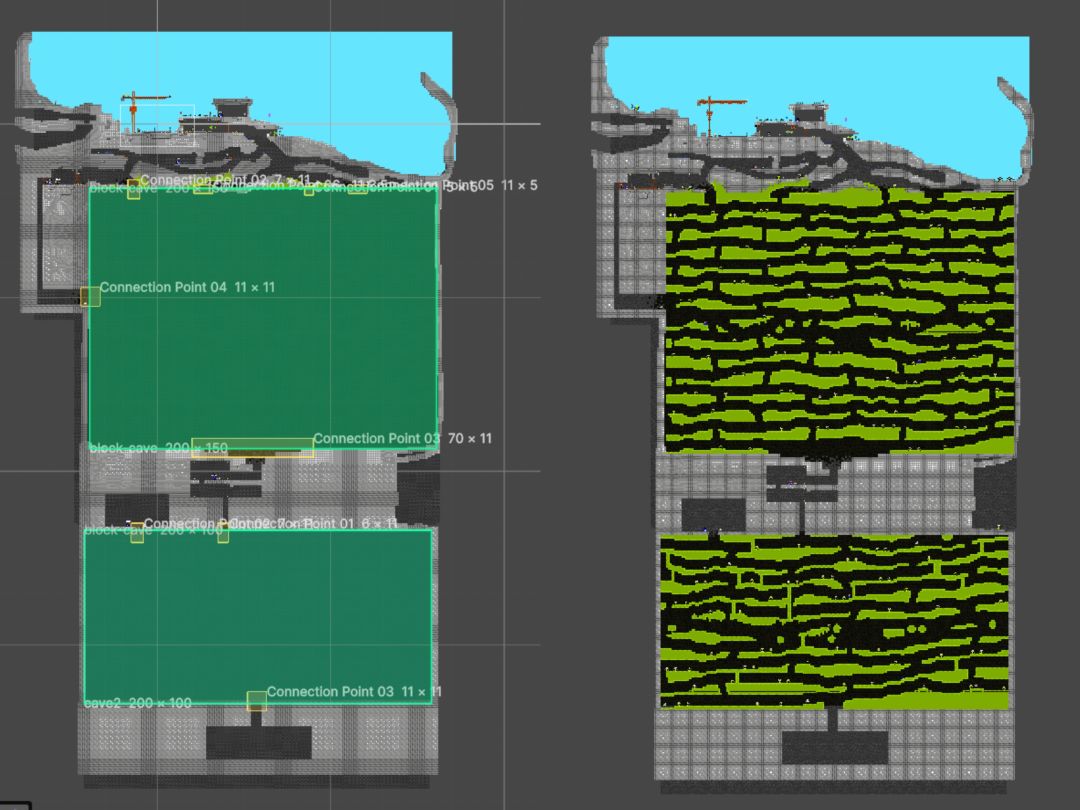Select Connection Point 01 marker on lower cave
The width and height of the screenshot is (1080, 810).
pos(223,533)
